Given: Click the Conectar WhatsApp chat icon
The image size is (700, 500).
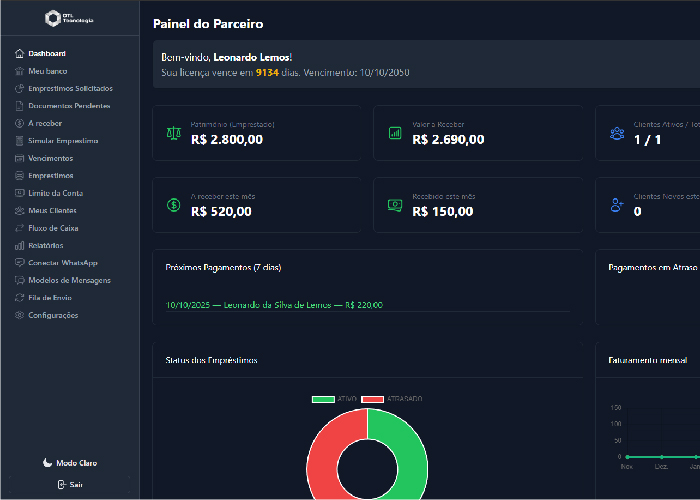Looking at the screenshot, I should click(19, 263).
